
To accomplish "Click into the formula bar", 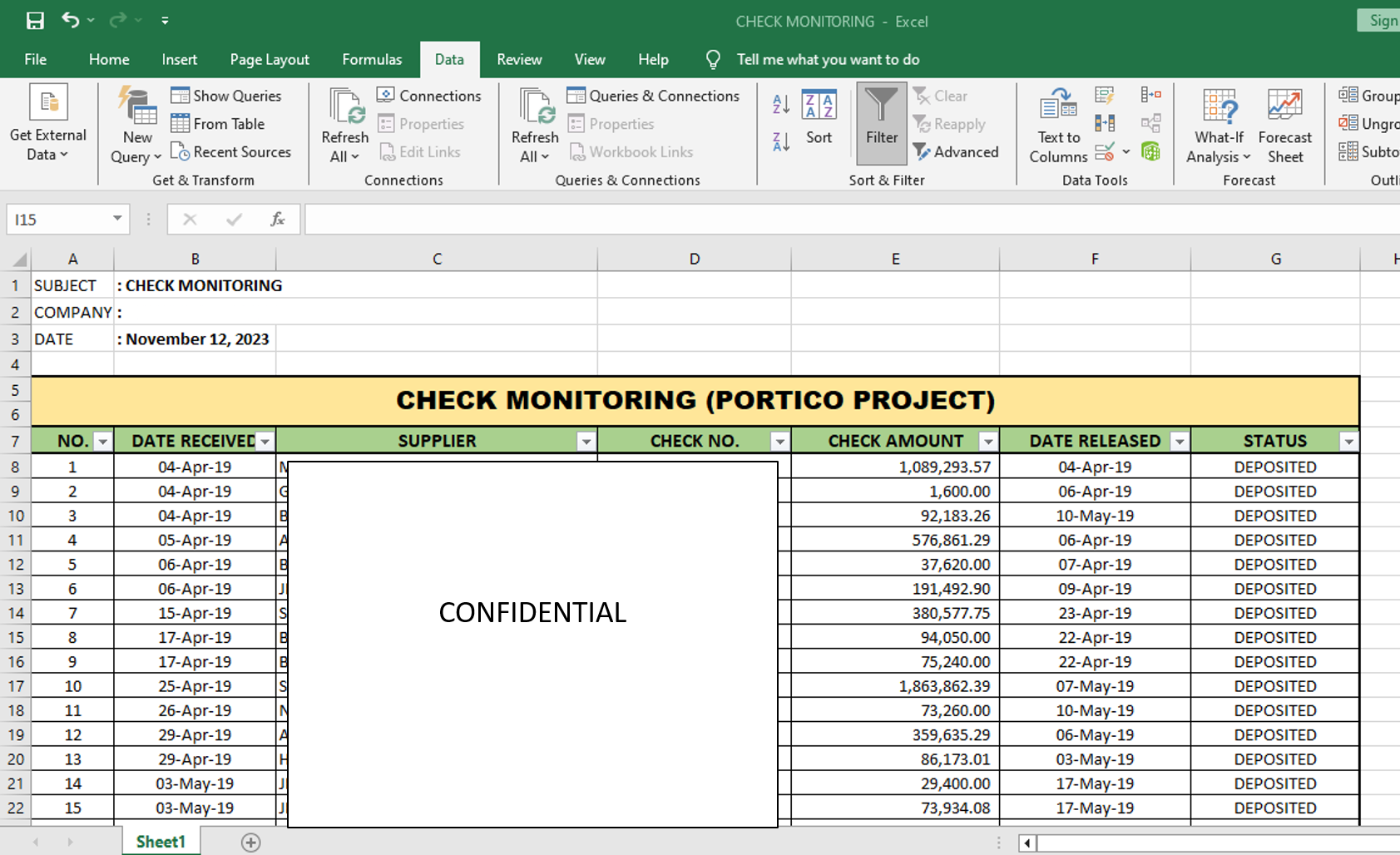I will 852,220.
